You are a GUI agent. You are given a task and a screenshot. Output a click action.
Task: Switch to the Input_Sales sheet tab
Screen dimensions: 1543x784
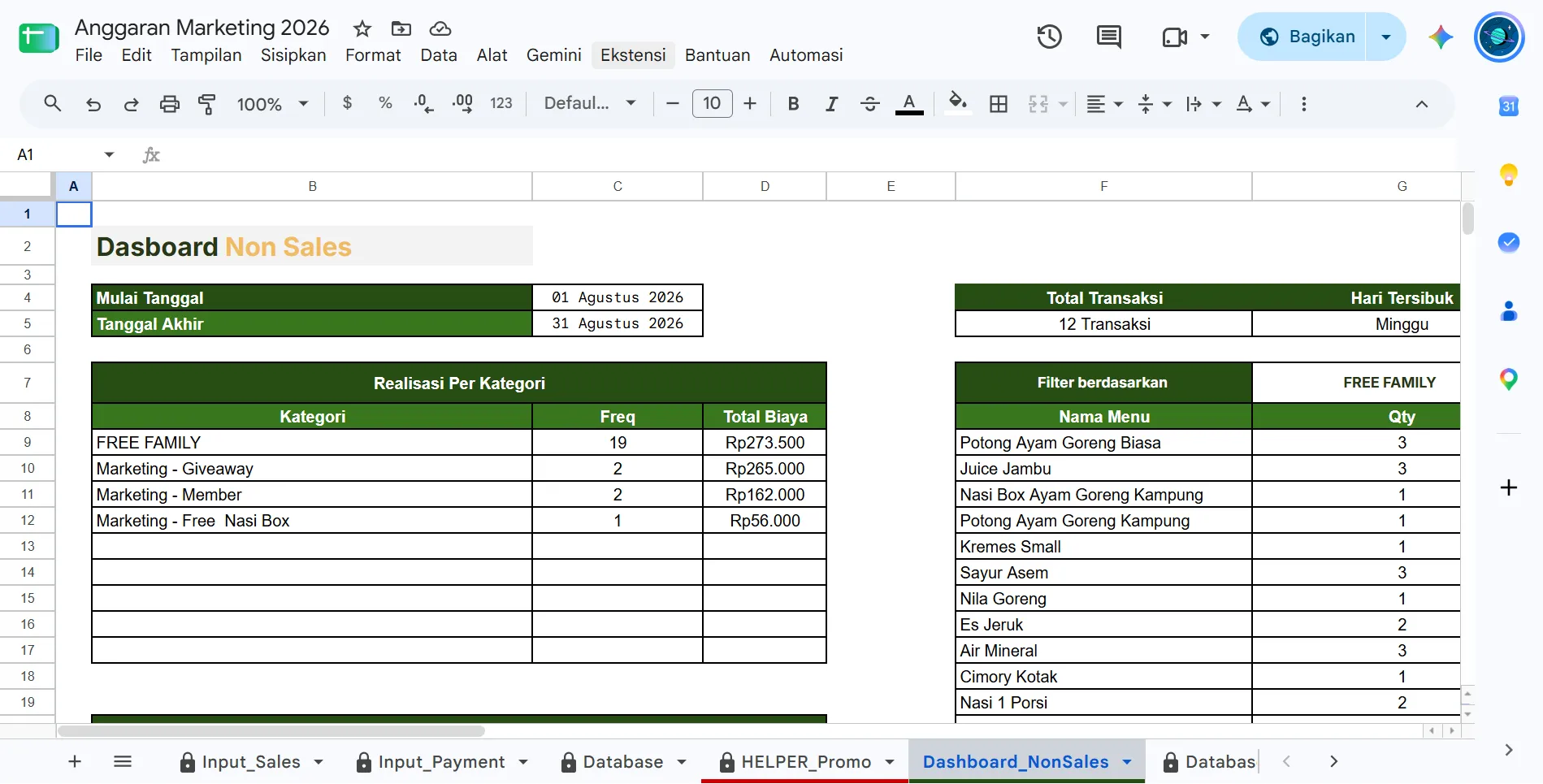coord(251,762)
